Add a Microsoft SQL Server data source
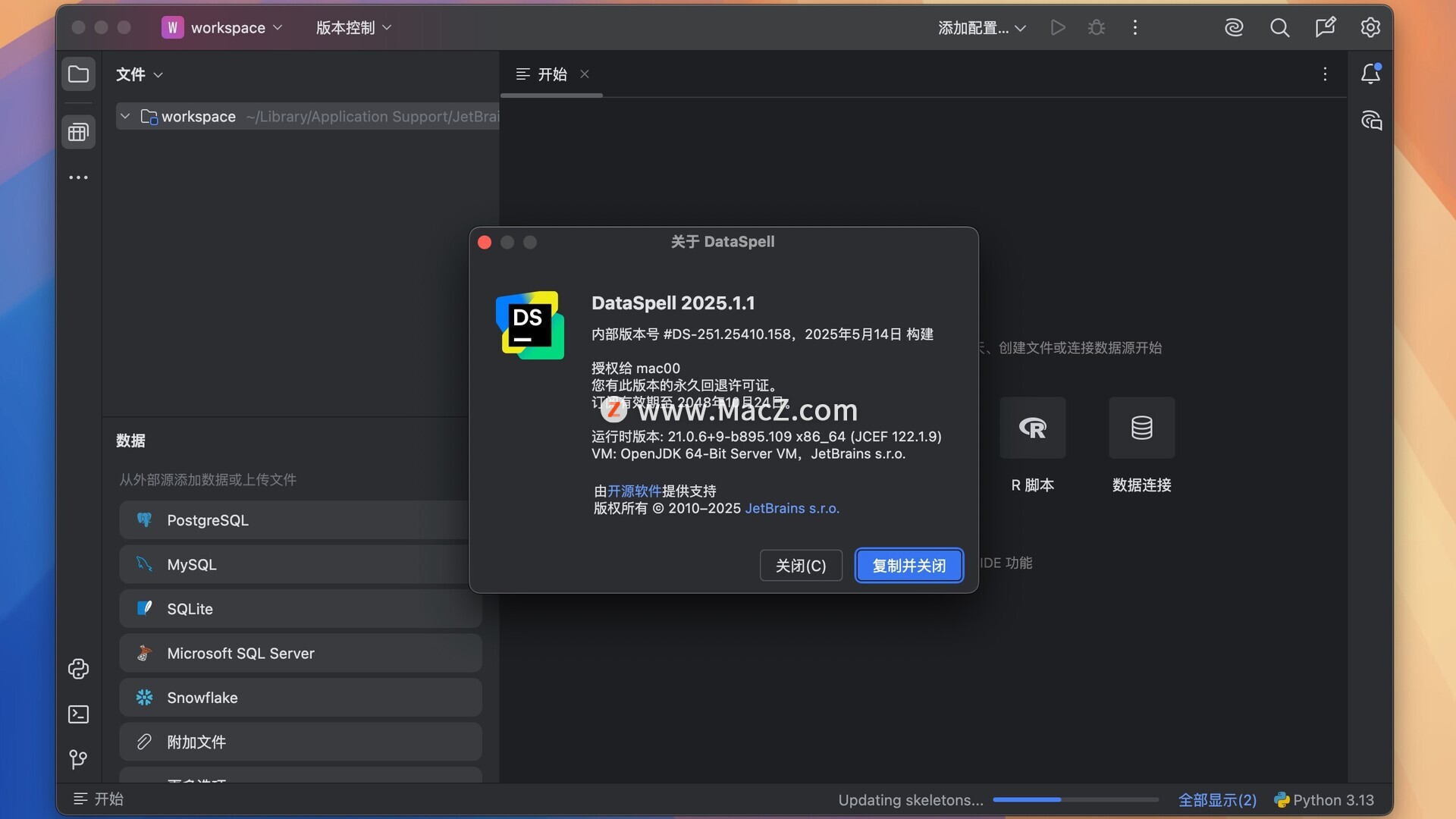Screen dimensions: 1456x819 [300, 653]
